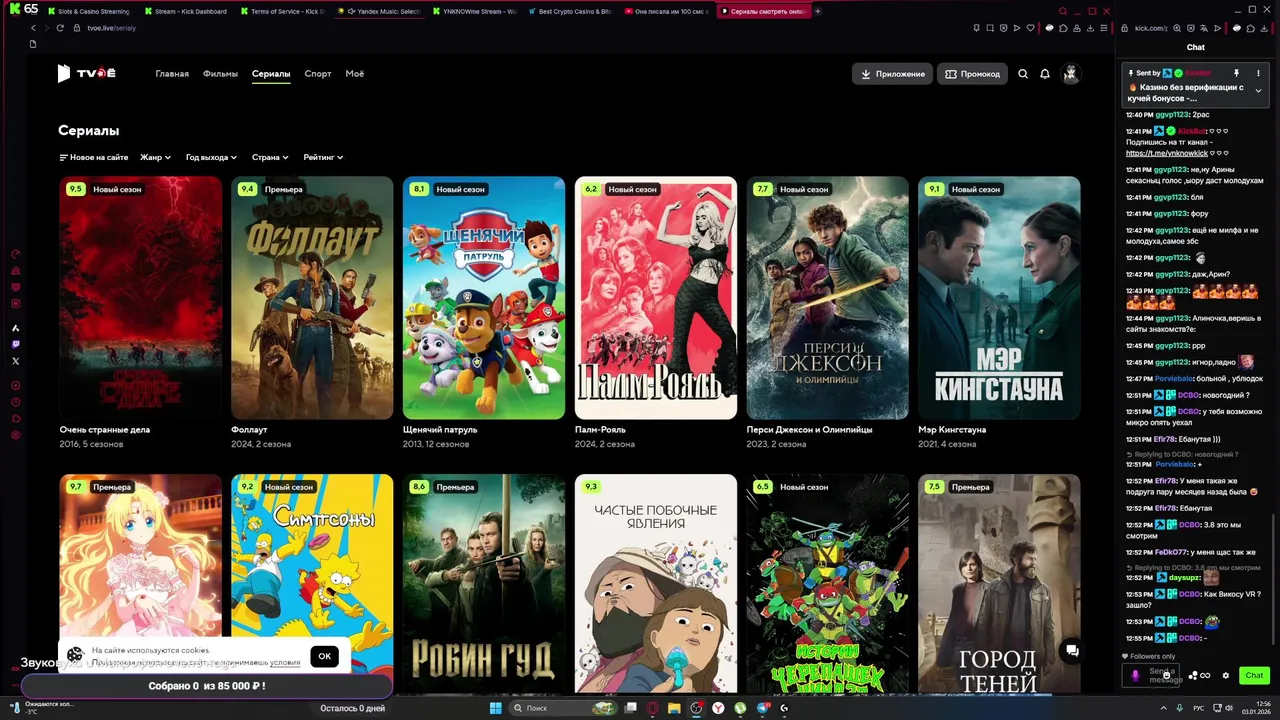Click the donation progress bar Собрано 0 из 85 000
1280x720 pixels.
pyautogui.click(x=207, y=687)
